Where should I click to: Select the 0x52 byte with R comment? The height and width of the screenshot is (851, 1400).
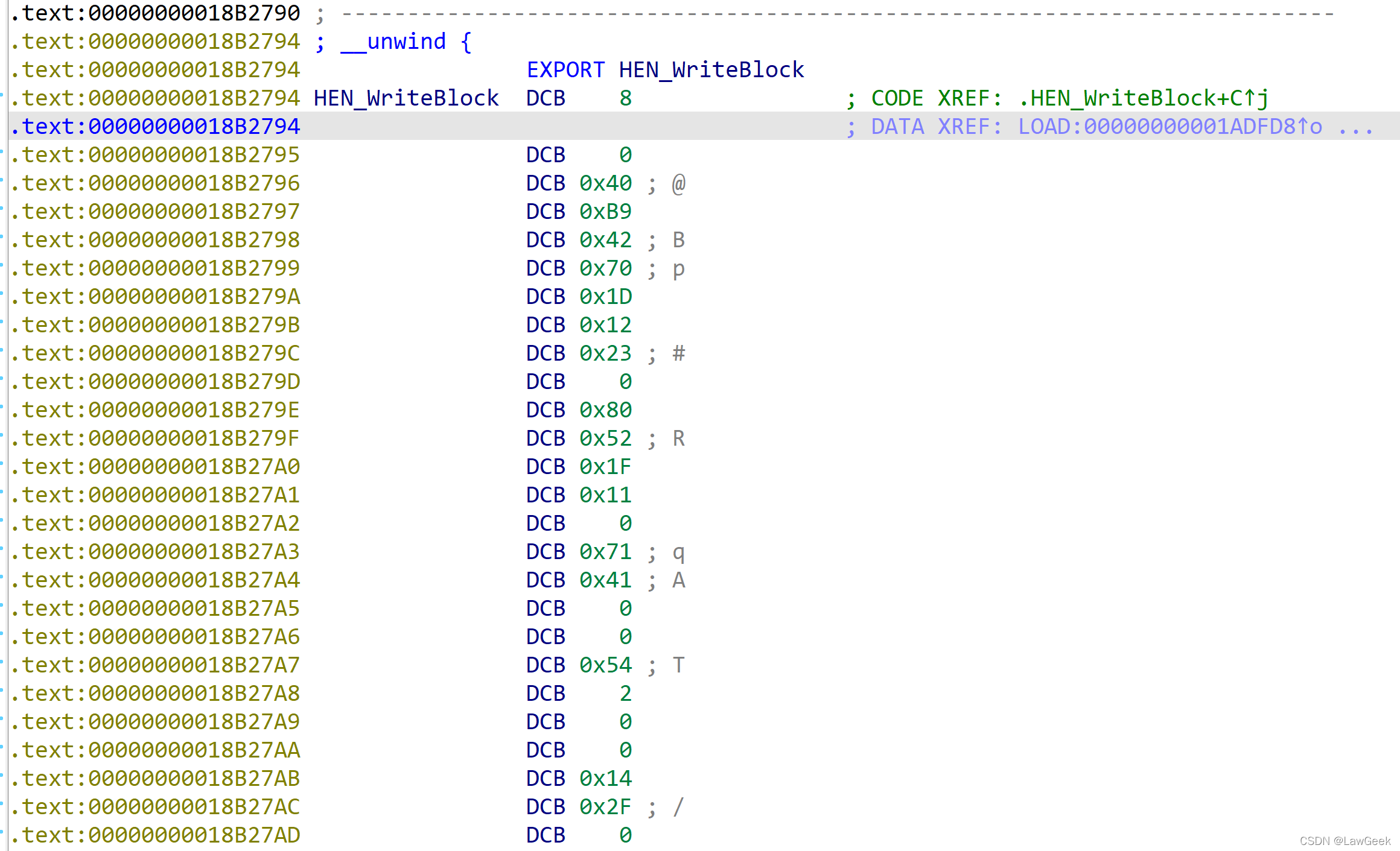(605, 438)
